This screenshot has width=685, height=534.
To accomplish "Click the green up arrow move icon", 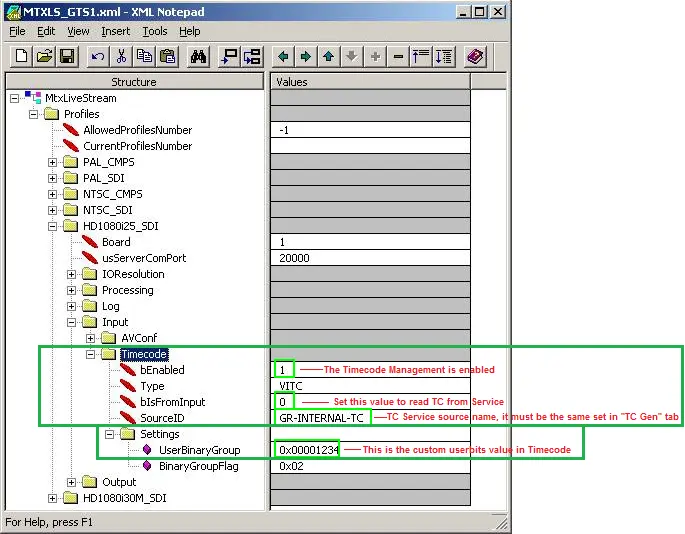I will 328,57.
